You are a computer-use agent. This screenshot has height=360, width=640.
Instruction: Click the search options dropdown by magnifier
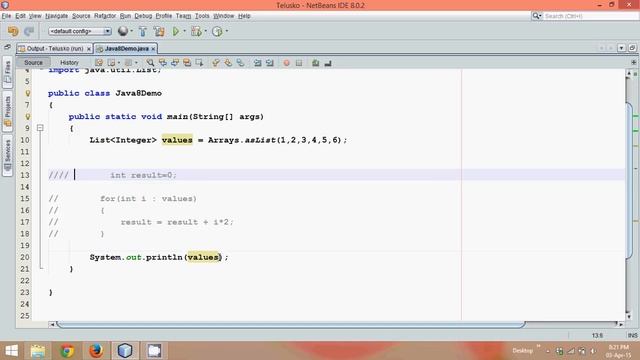pyautogui.click(x=536, y=16)
